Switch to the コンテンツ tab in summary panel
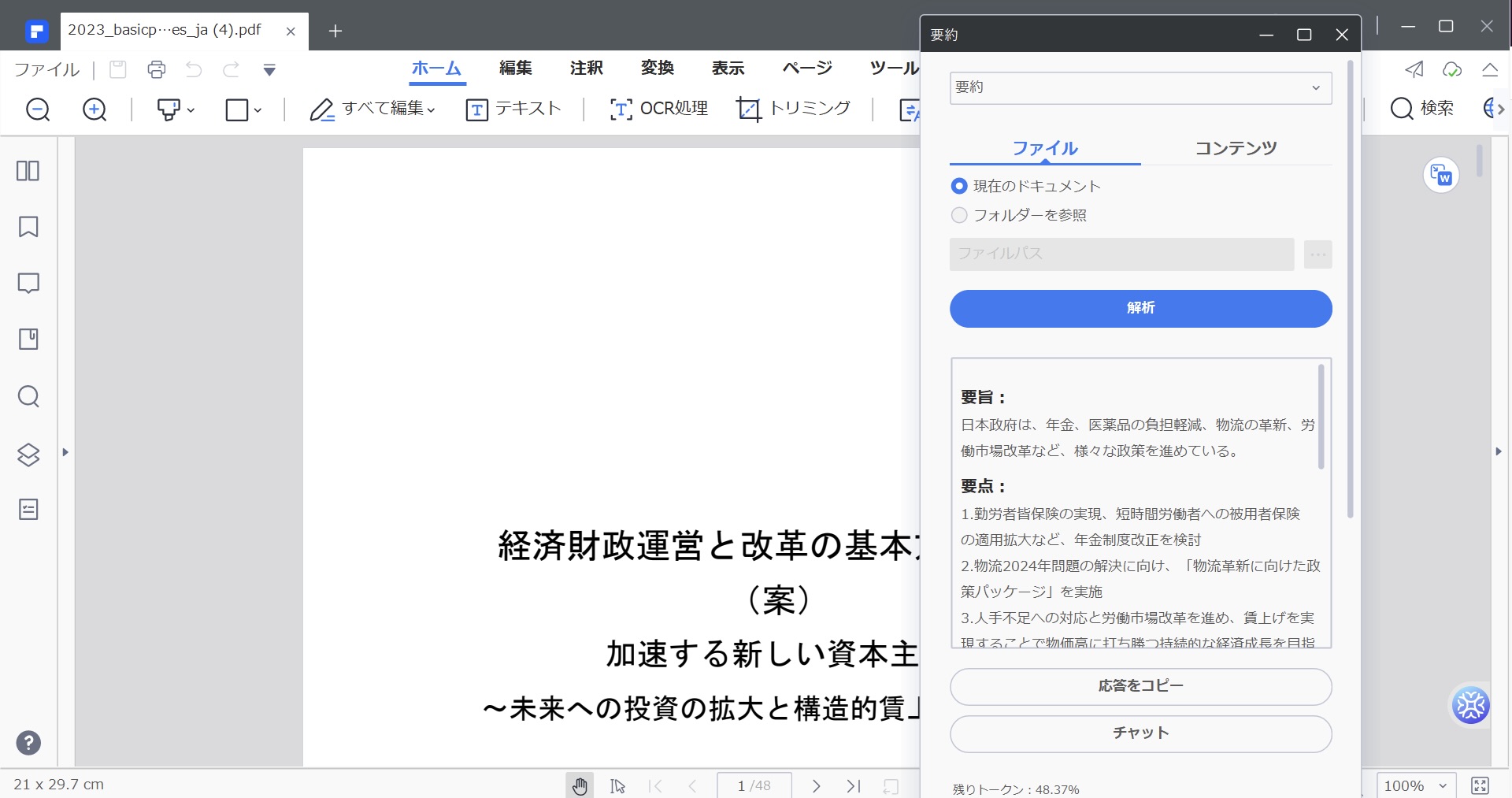Screen dimensions: 1512x798 [1236, 148]
